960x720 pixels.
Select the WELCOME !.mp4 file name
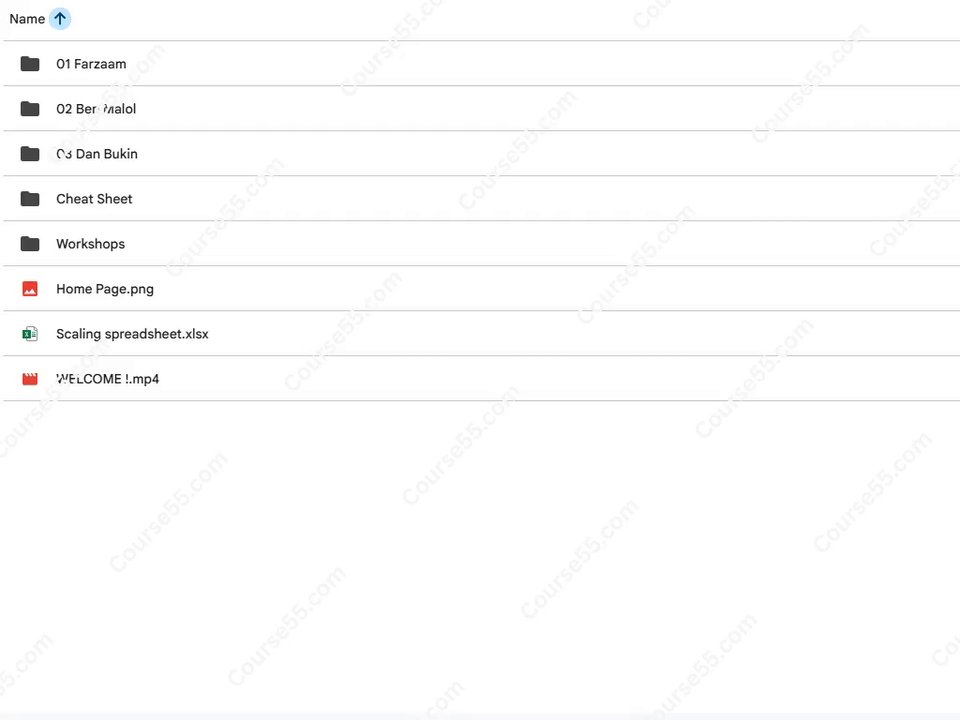(108, 379)
